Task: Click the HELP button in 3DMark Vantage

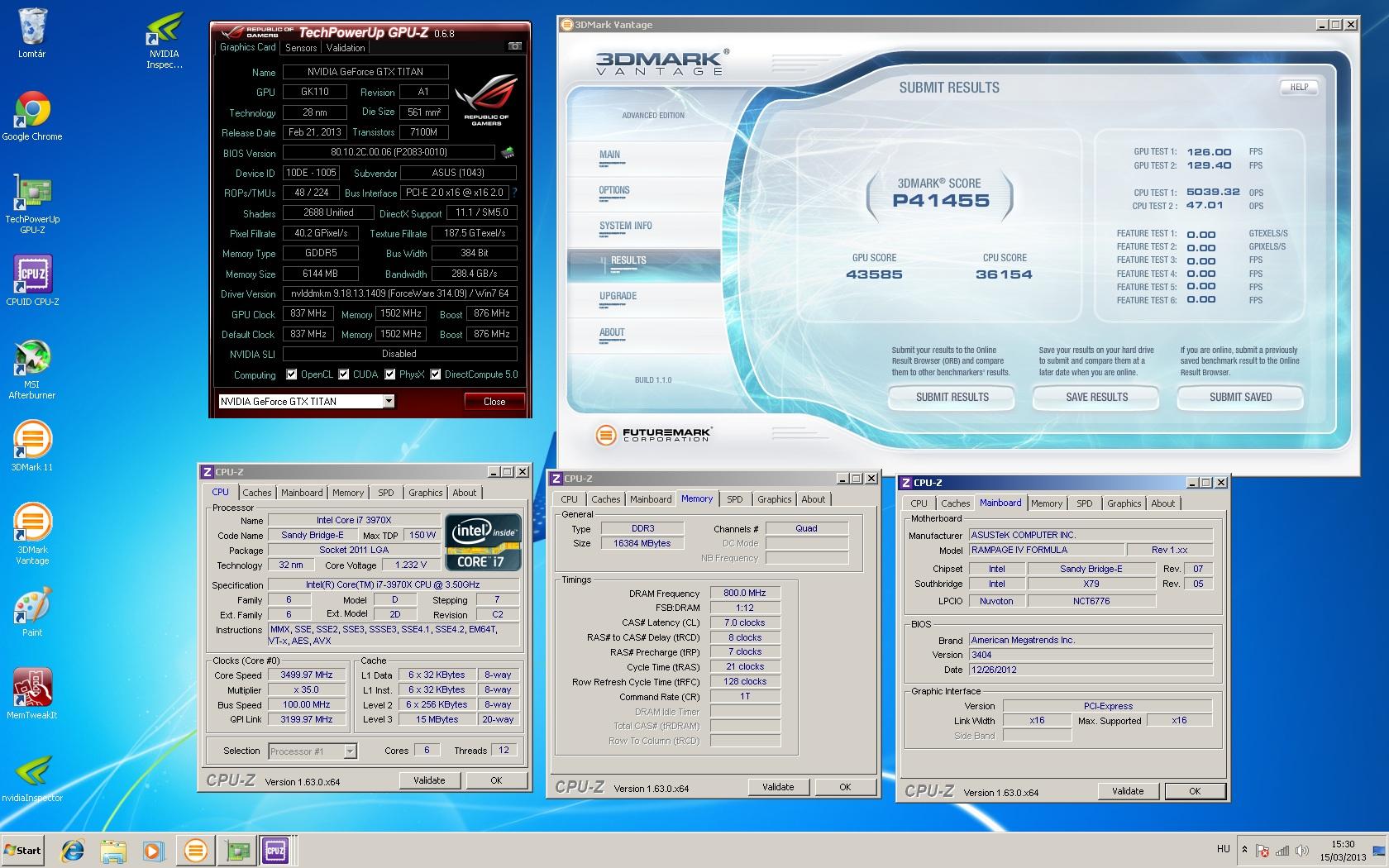Action: pyautogui.click(x=1299, y=87)
